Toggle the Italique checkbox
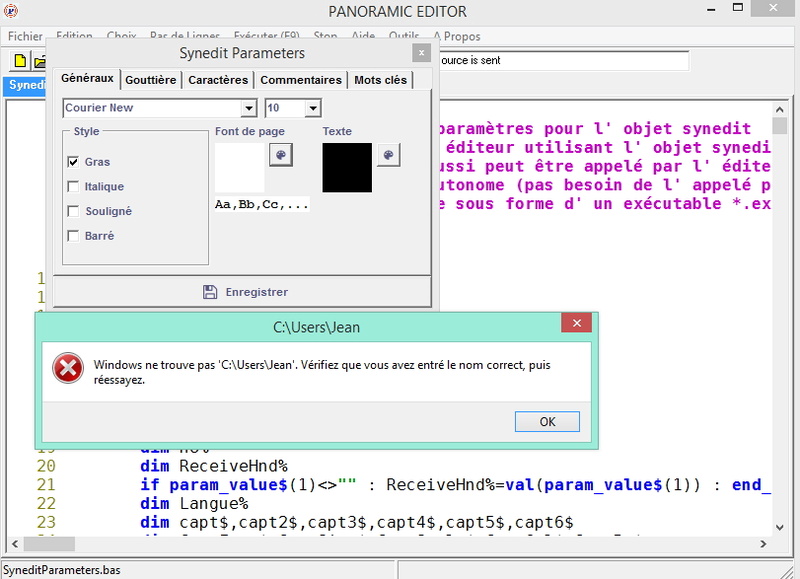Screen dimensions: 800x579 tap(73, 186)
